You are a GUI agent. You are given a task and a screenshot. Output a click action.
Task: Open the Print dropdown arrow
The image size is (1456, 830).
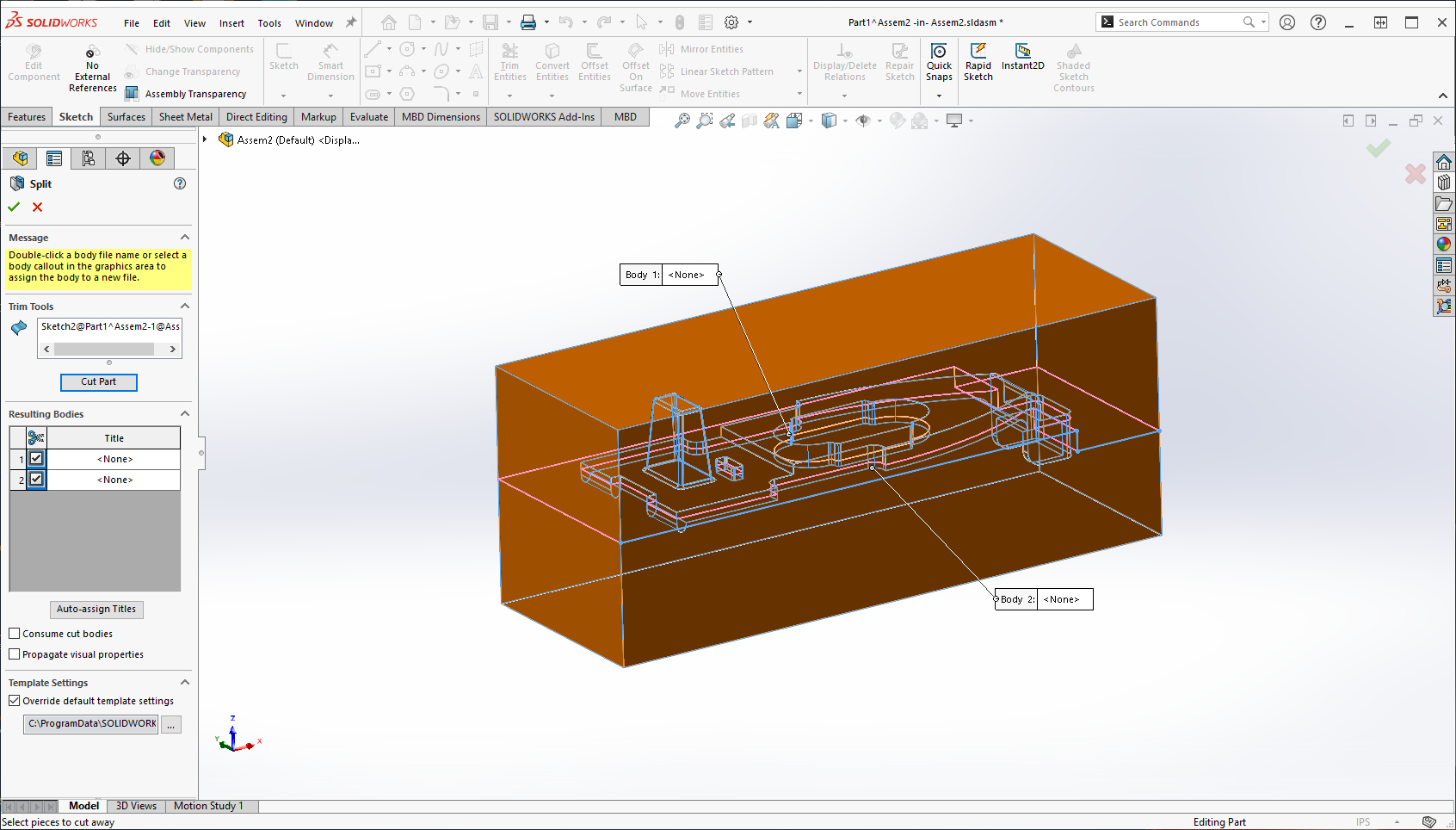click(546, 22)
